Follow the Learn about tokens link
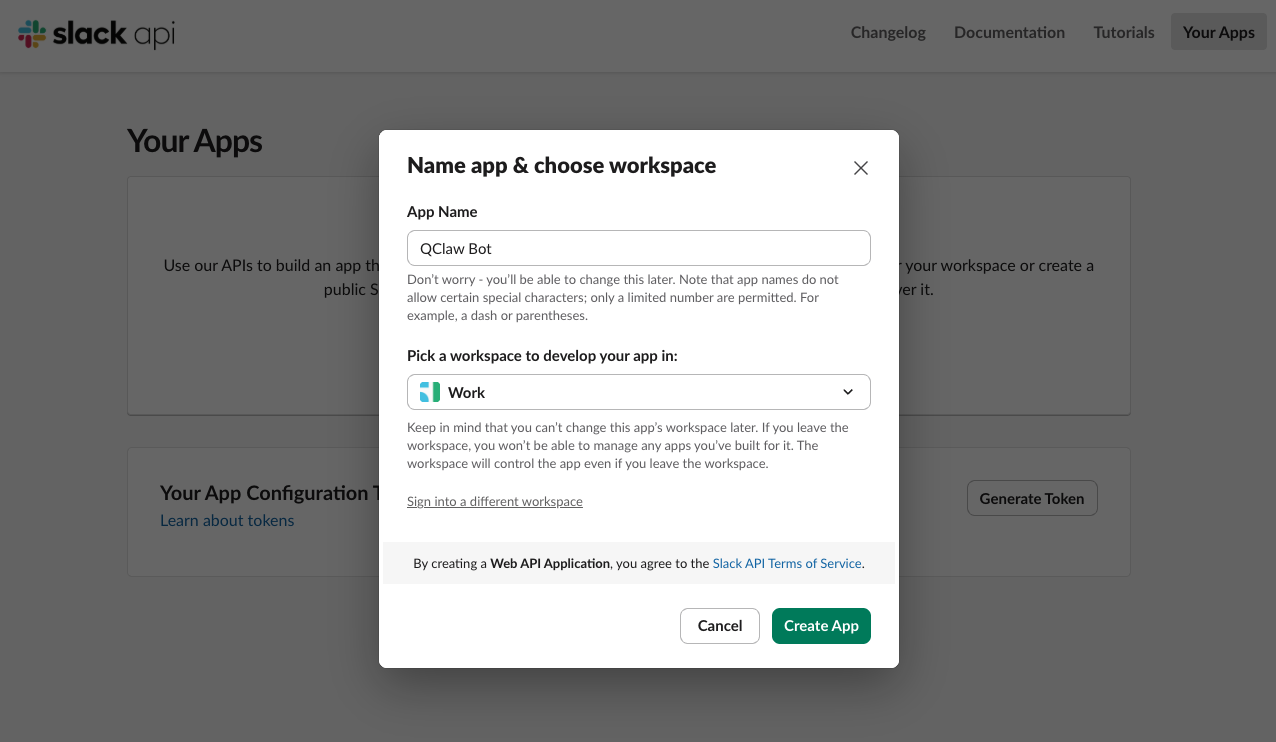Image resolution: width=1276 pixels, height=742 pixels. tap(227, 521)
